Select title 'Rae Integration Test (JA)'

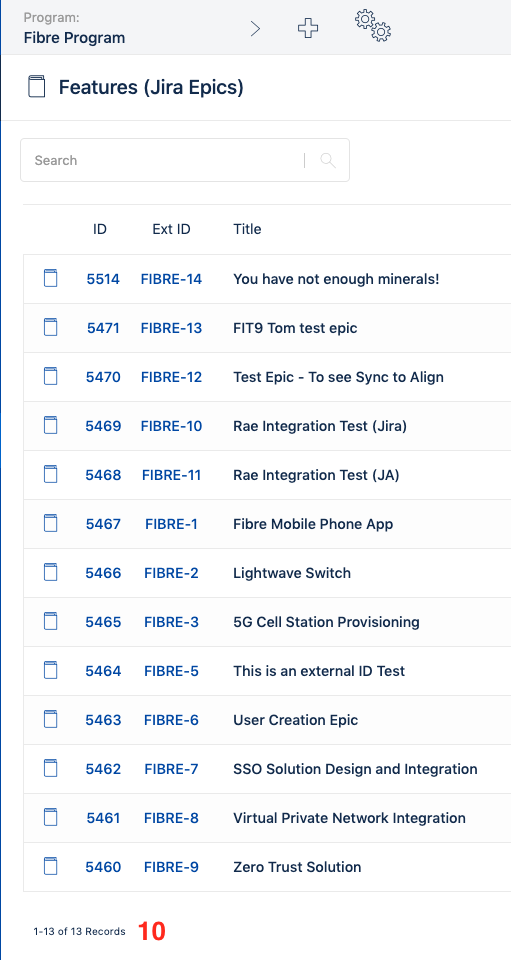(316, 475)
